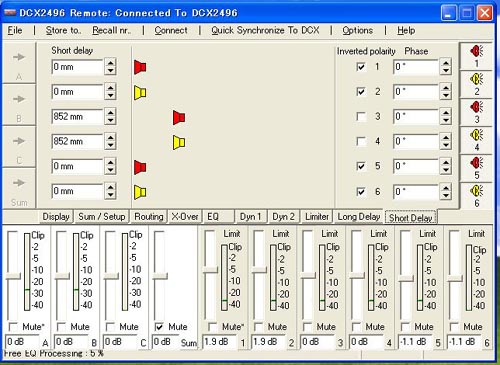
Task: Toggle inverted polarity for output 1
Action: 361,67
